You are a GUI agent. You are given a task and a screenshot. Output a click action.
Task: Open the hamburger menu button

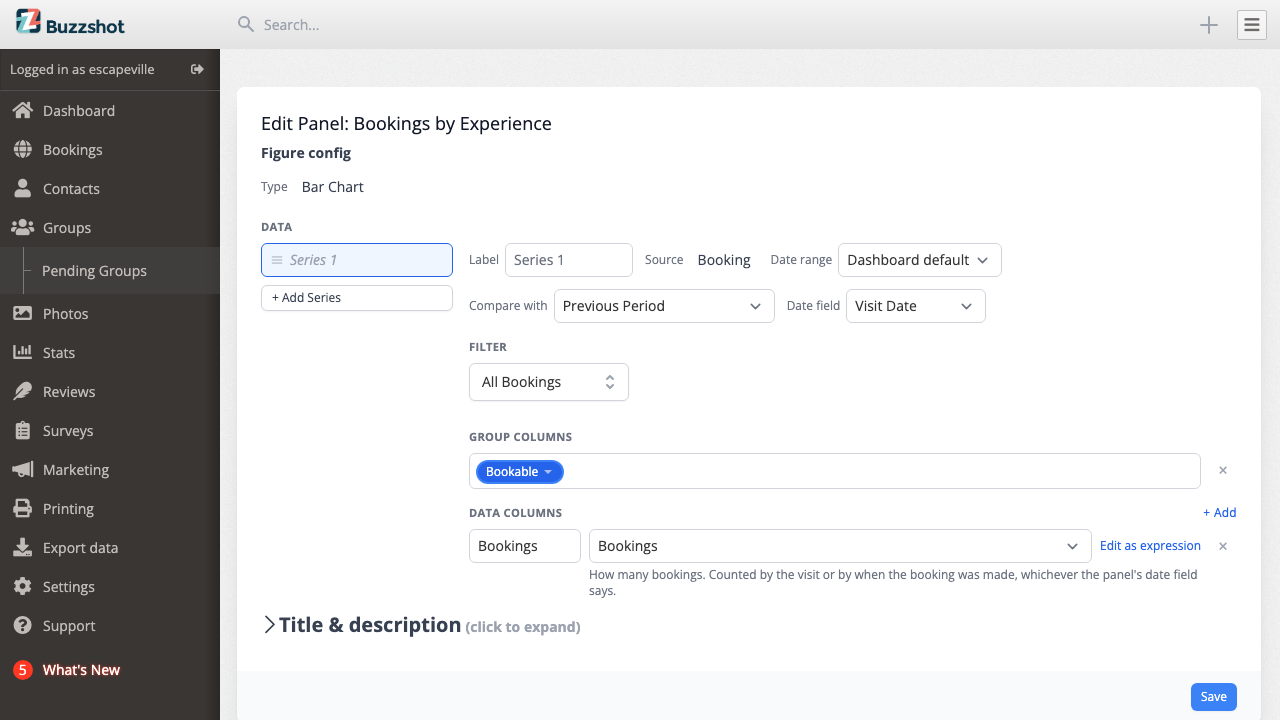[x=1252, y=25]
